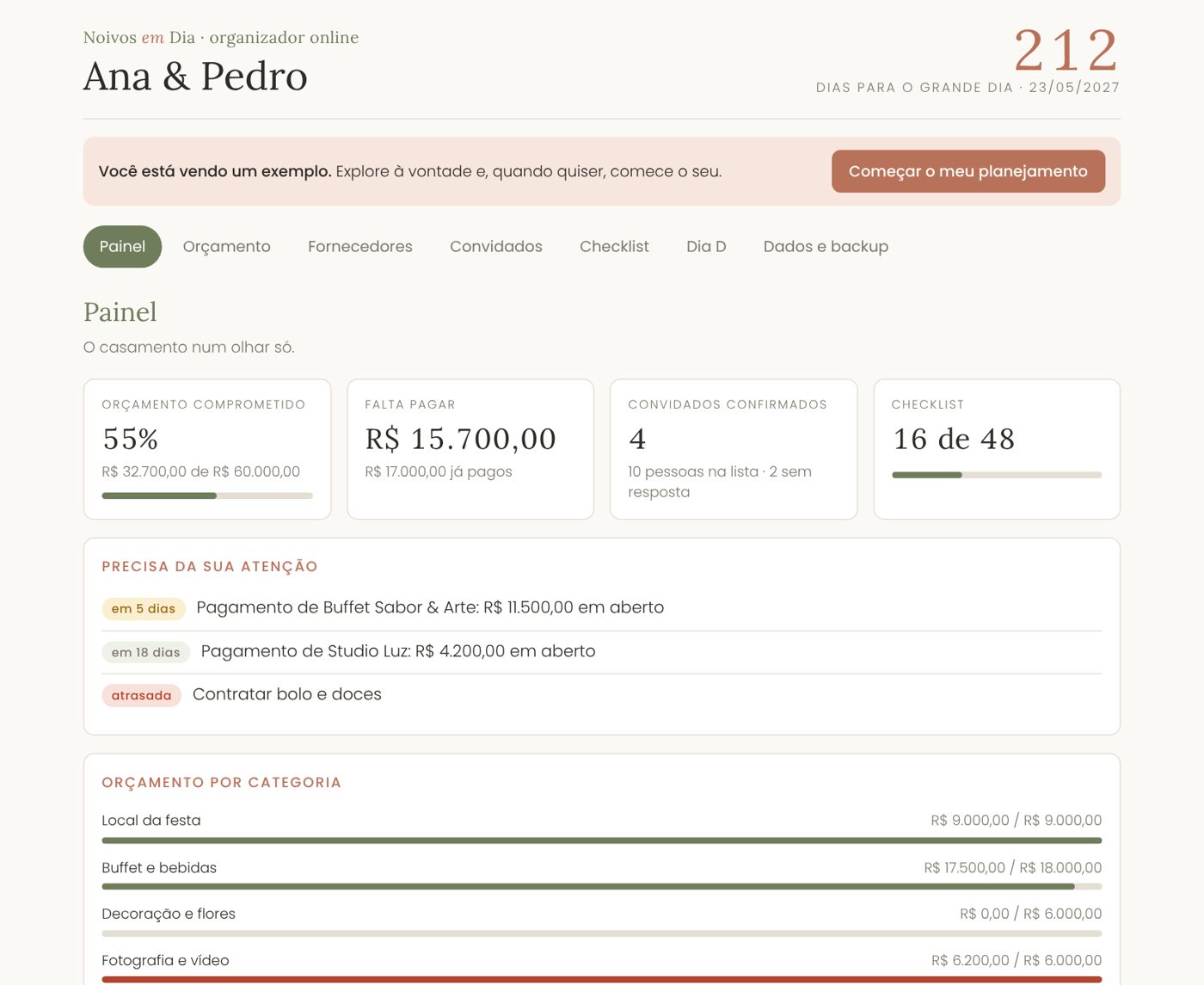
Task: Go to the Fornecedores tab
Action: pyautogui.click(x=360, y=246)
